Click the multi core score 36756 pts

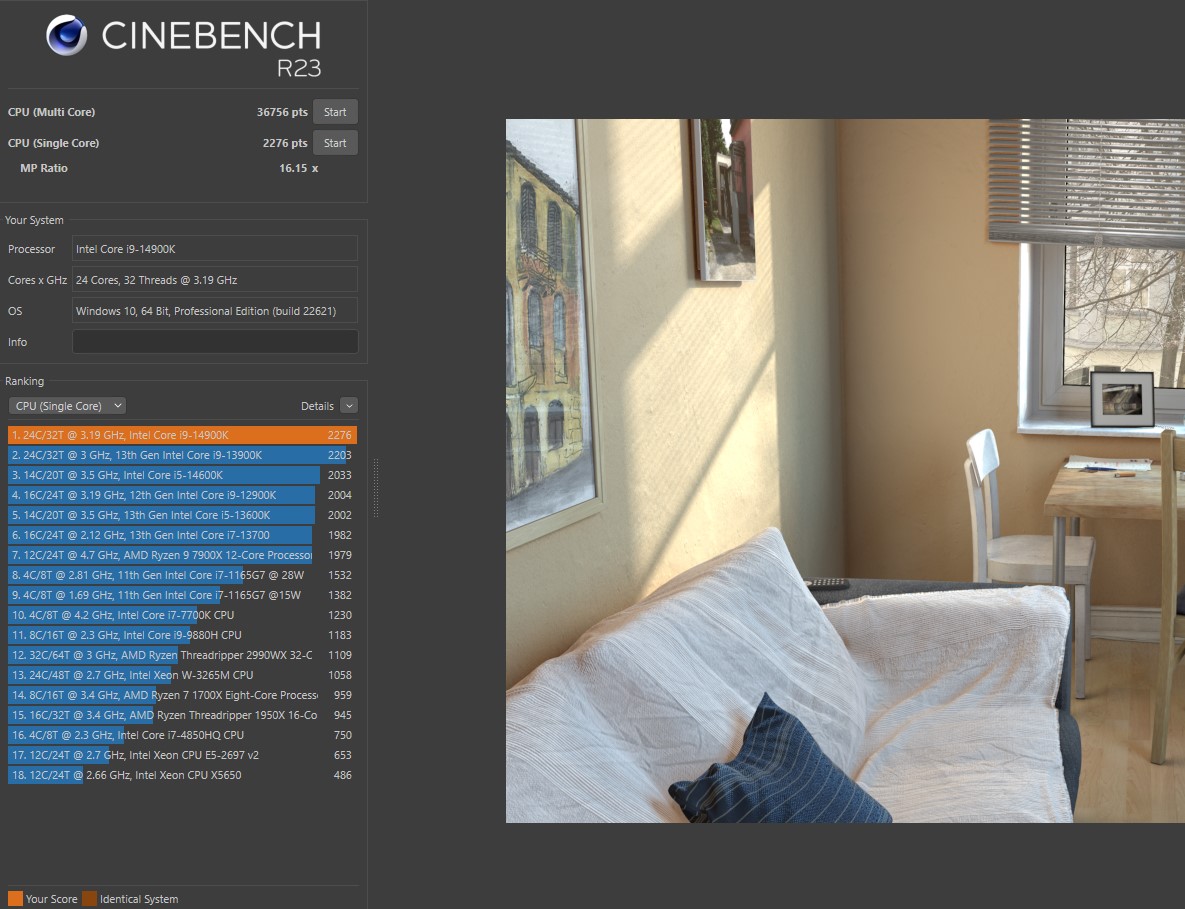coord(282,112)
